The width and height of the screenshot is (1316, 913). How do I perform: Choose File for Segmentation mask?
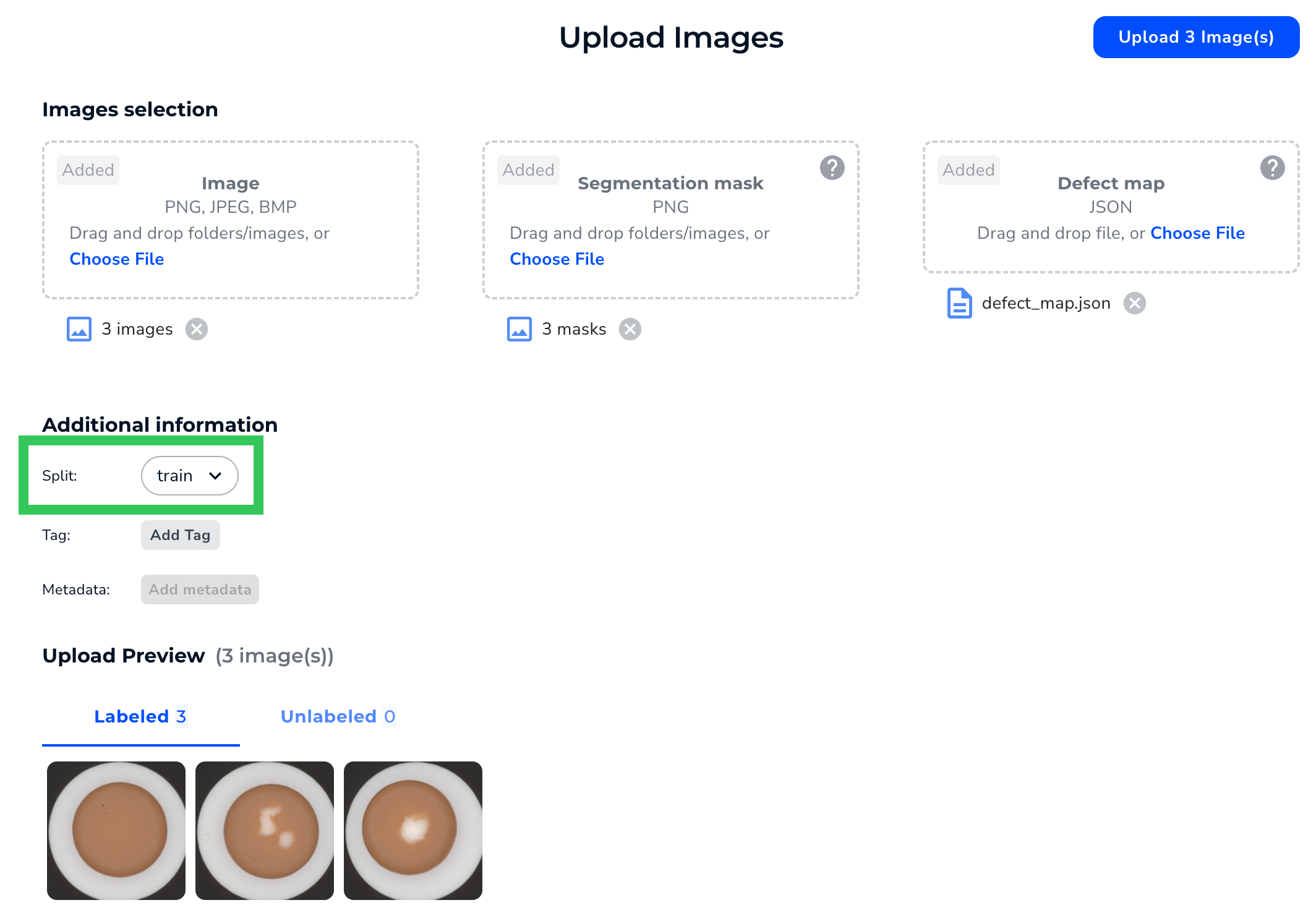(x=557, y=259)
